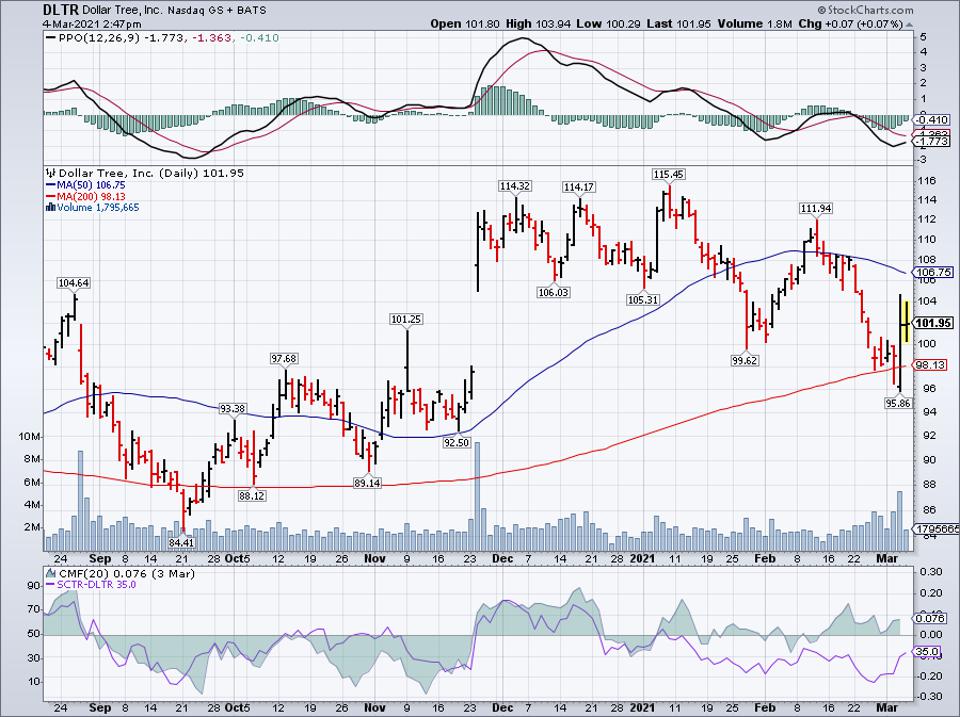The height and width of the screenshot is (717, 960).
Task: Click the volume bars icon in the legend
Action: pyautogui.click(x=51, y=207)
